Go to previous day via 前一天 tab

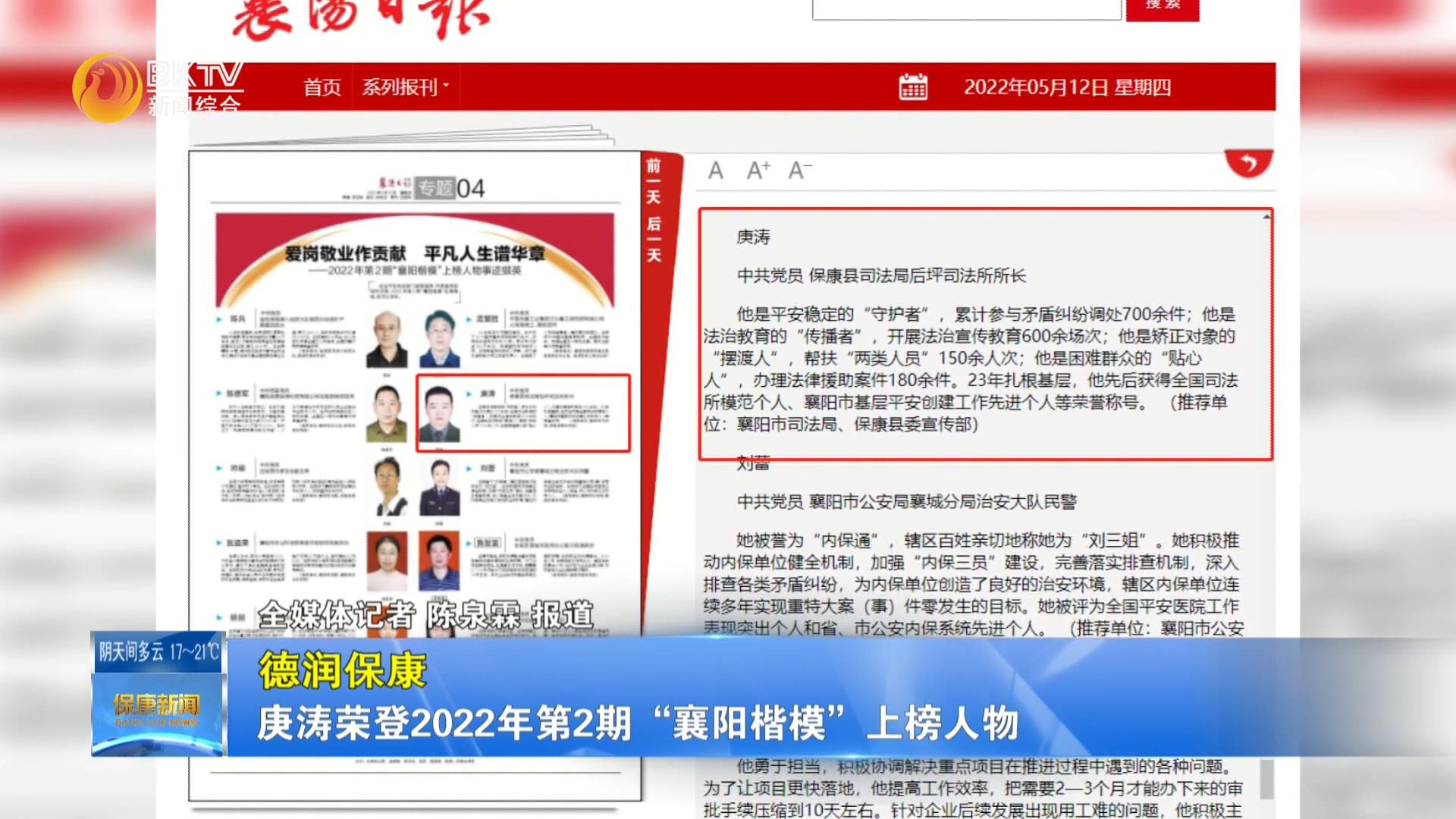pyautogui.click(x=653, y=182)
